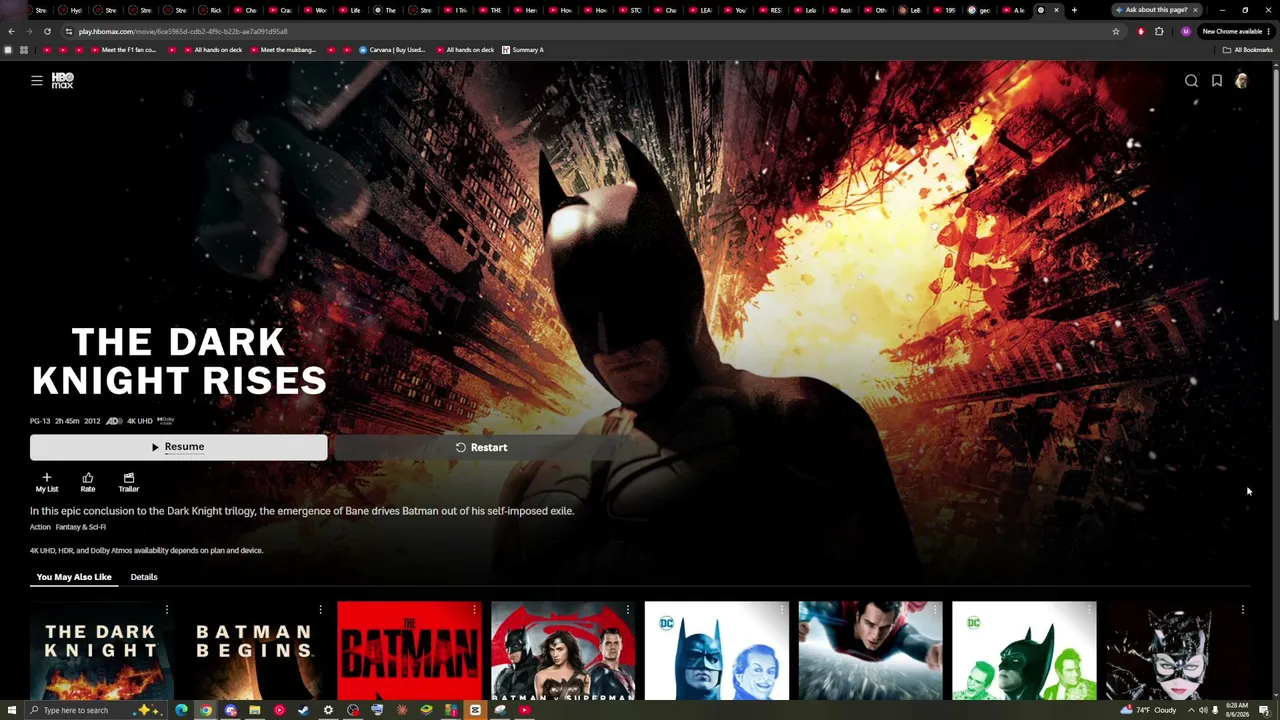1280x720 pixels.
Task: Open the Windows notification center icon
Action: [1265, 710]
